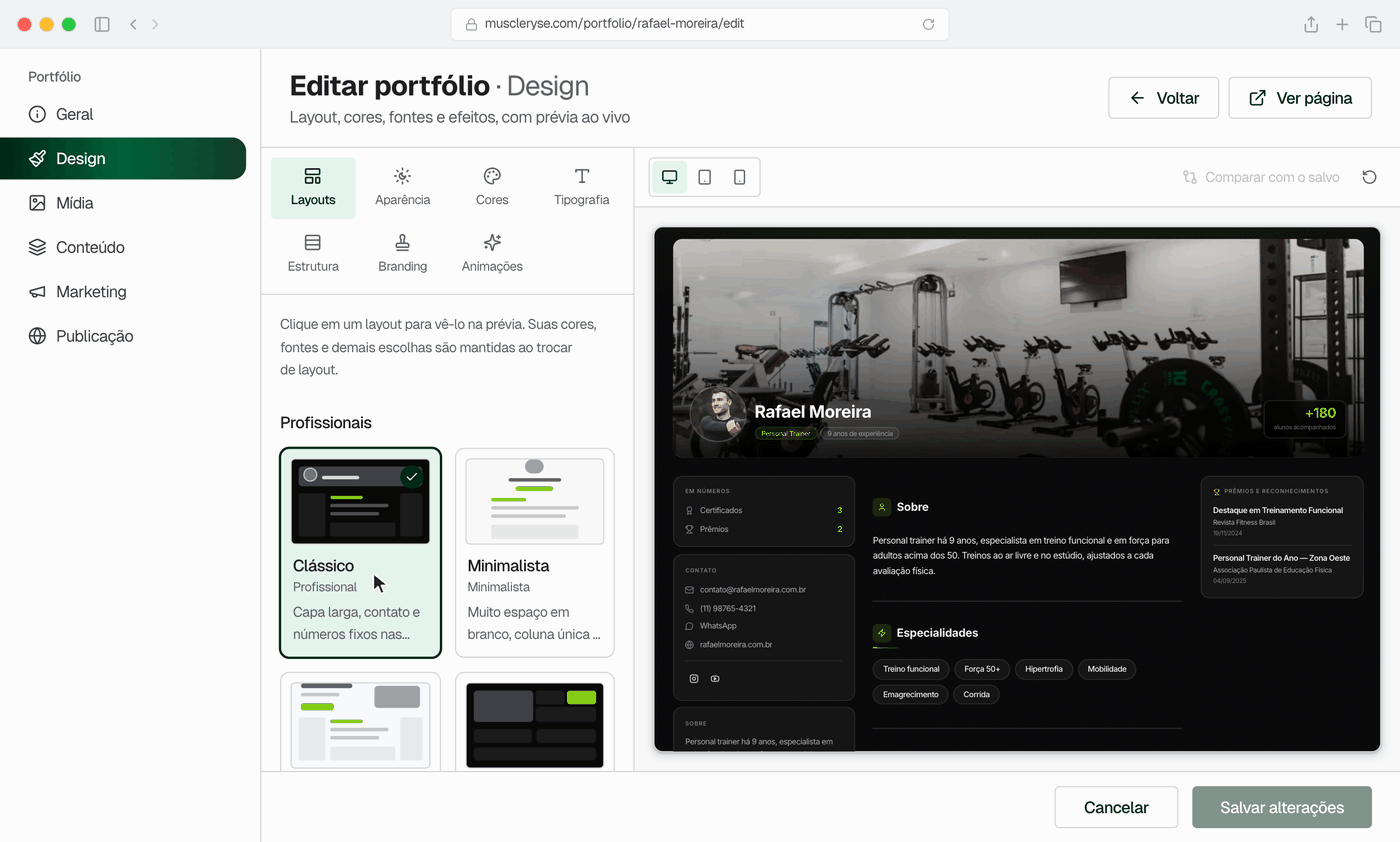Toggle the browser sidebar

102,24
